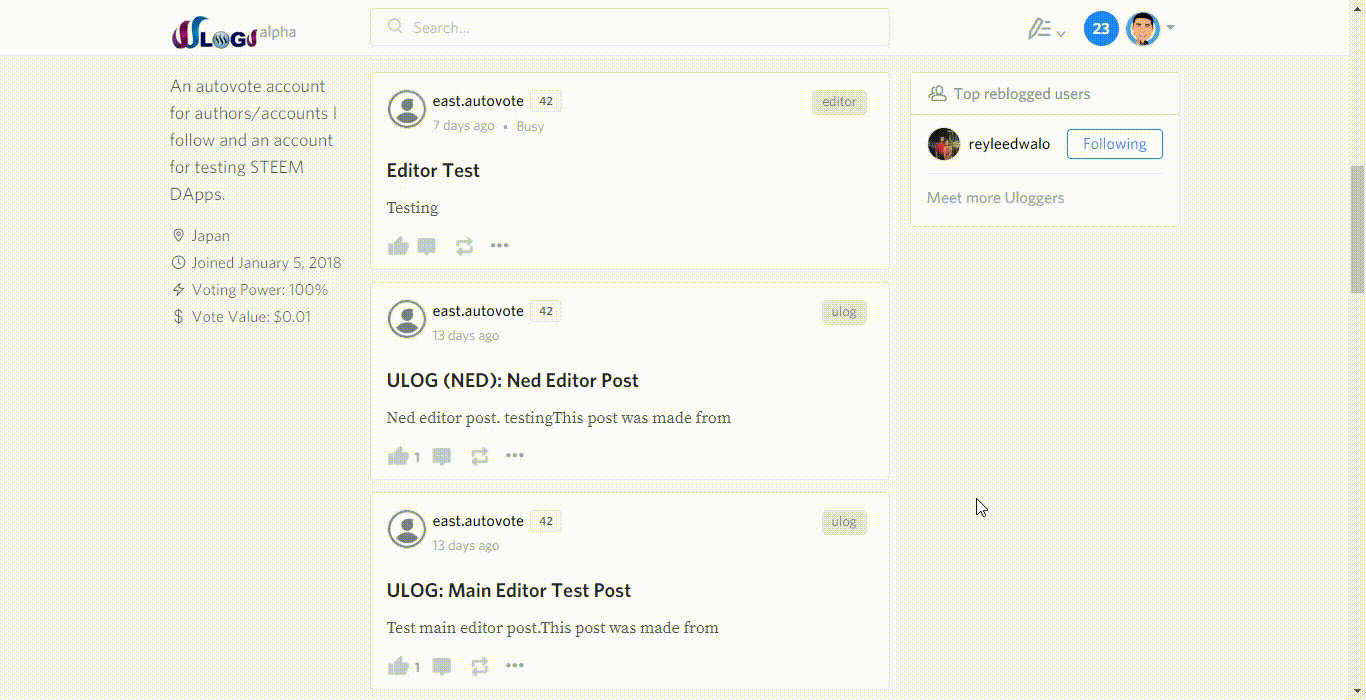Viewport: 1366px width, 700px height.
Task: Click author avatar on Ned Editor Post
Action: [407, 319]
